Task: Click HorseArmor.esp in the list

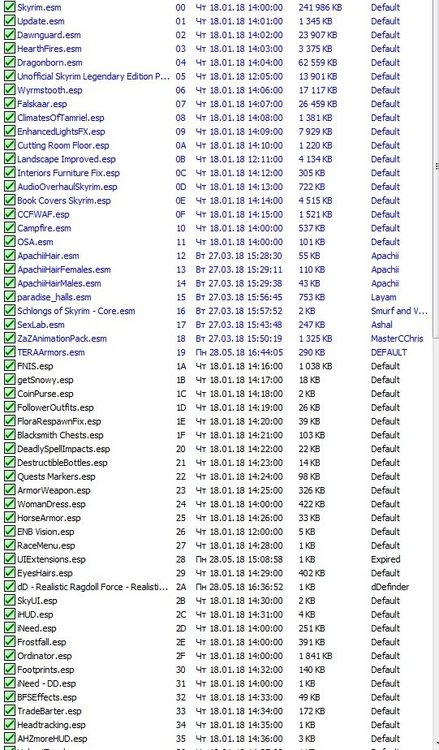Action: pos(49,518)
